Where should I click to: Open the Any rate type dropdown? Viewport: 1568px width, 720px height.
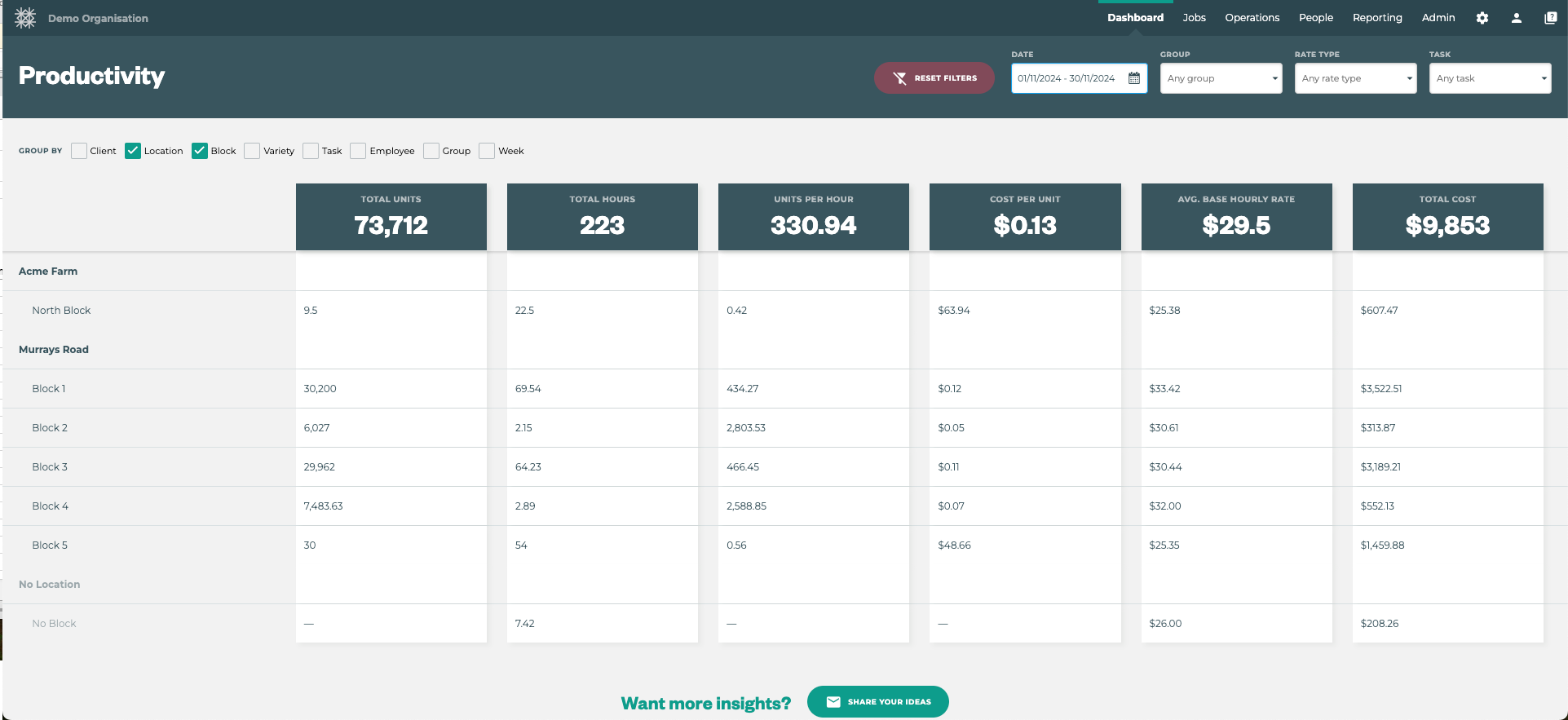(1355, 78)
